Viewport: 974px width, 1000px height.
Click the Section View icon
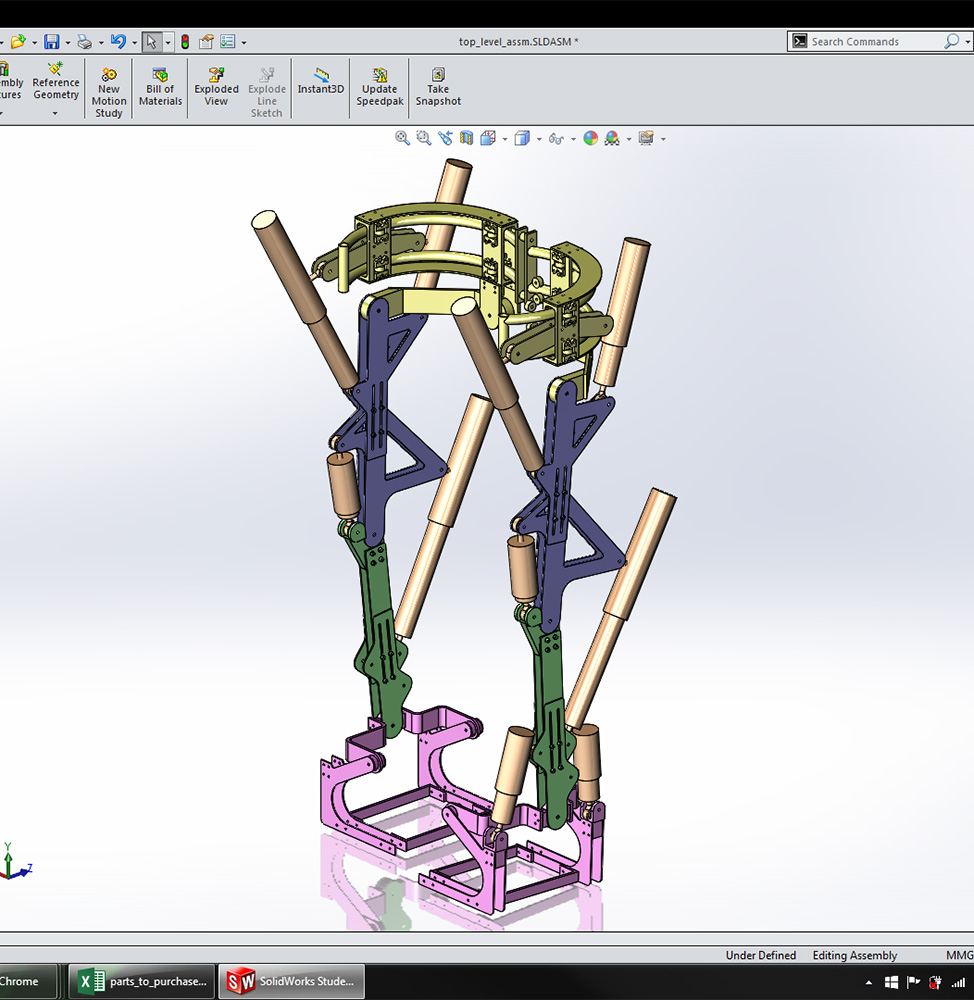(466, 138)
